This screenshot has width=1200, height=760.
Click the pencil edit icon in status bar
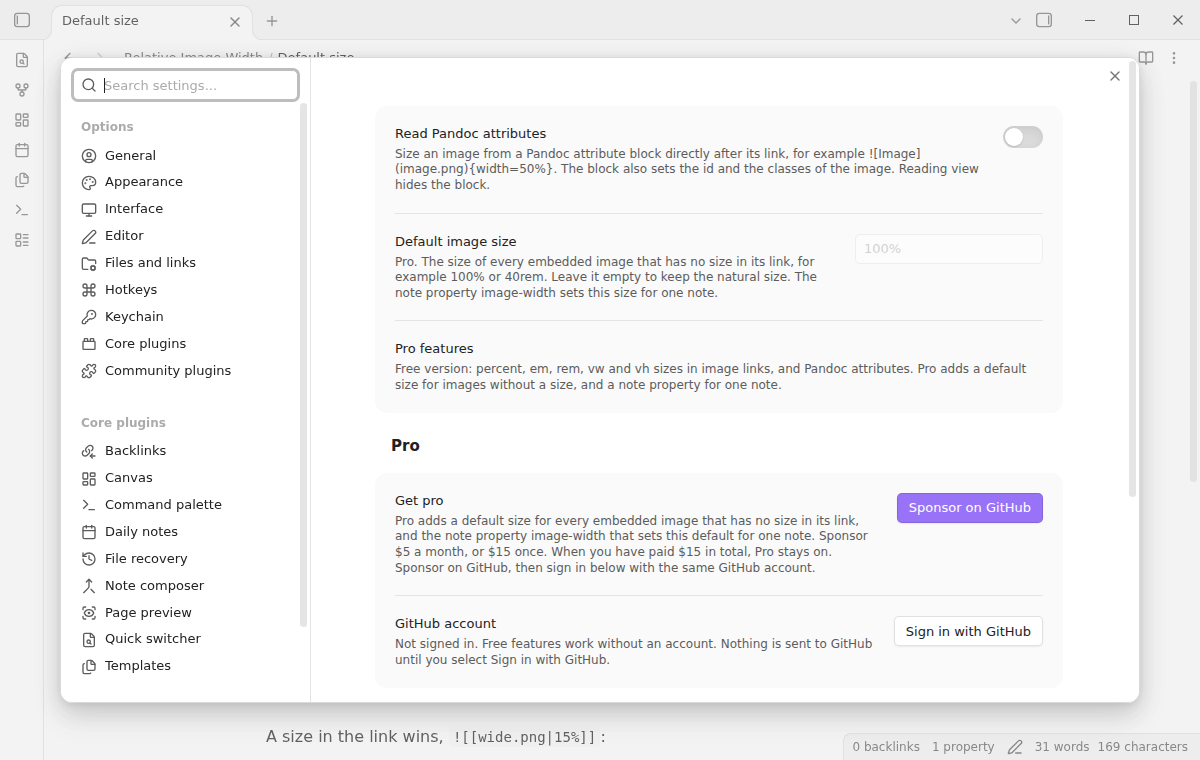(x=1015, y=747)
